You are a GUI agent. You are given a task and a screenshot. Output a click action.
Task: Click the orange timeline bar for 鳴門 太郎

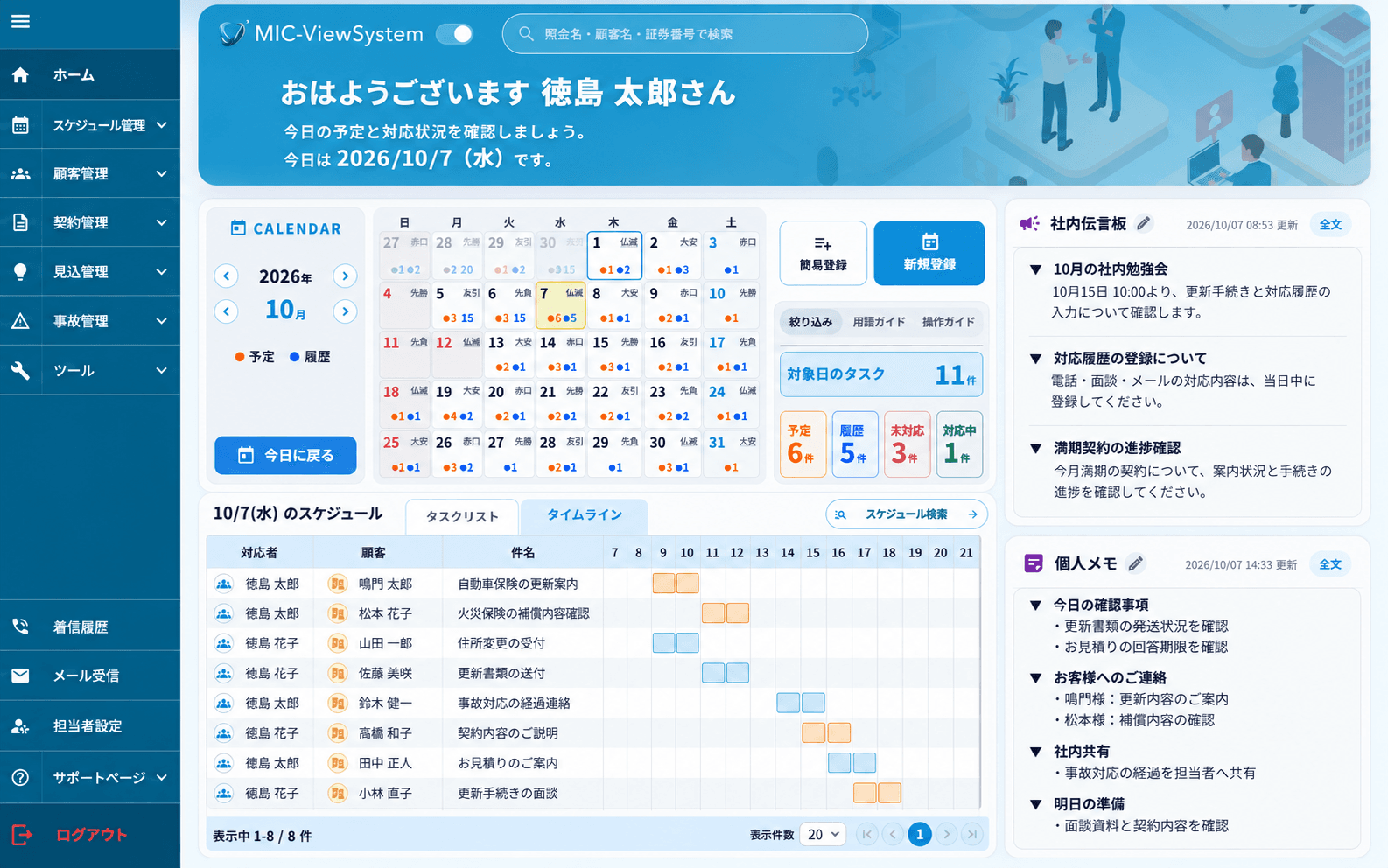(x=676, y=583)
